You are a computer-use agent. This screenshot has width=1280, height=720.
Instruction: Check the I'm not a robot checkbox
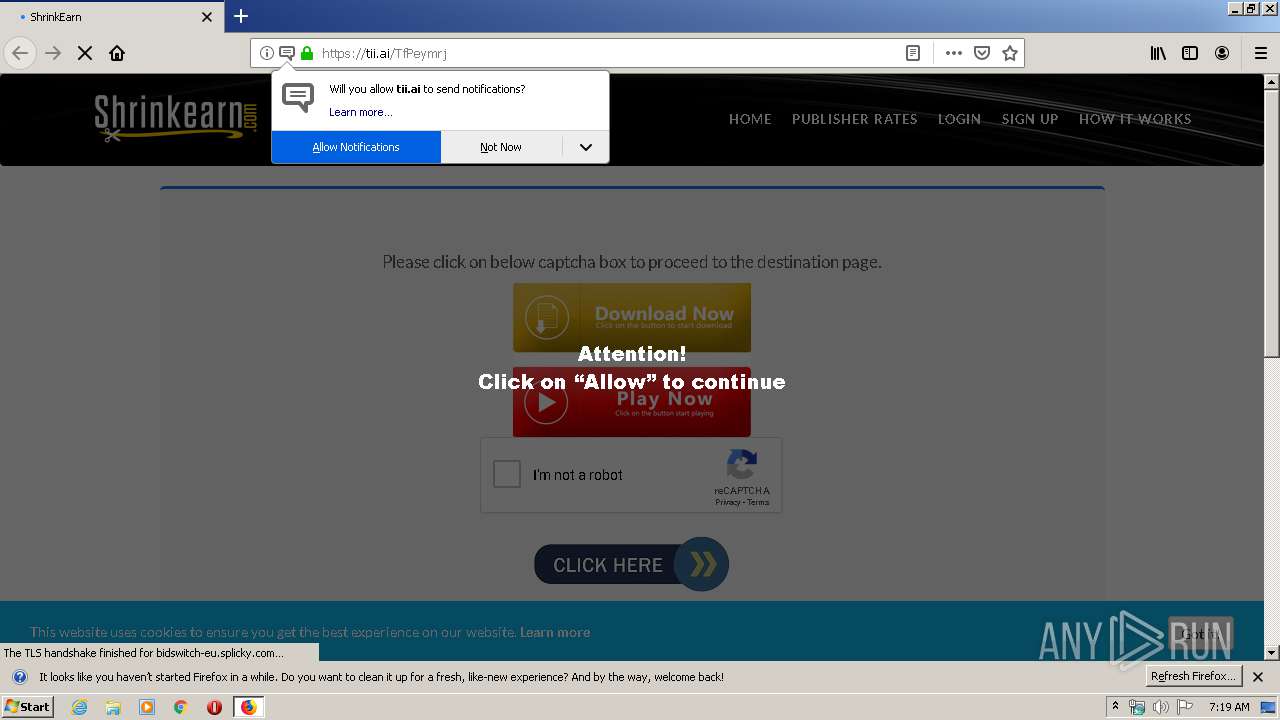(507, 474)
